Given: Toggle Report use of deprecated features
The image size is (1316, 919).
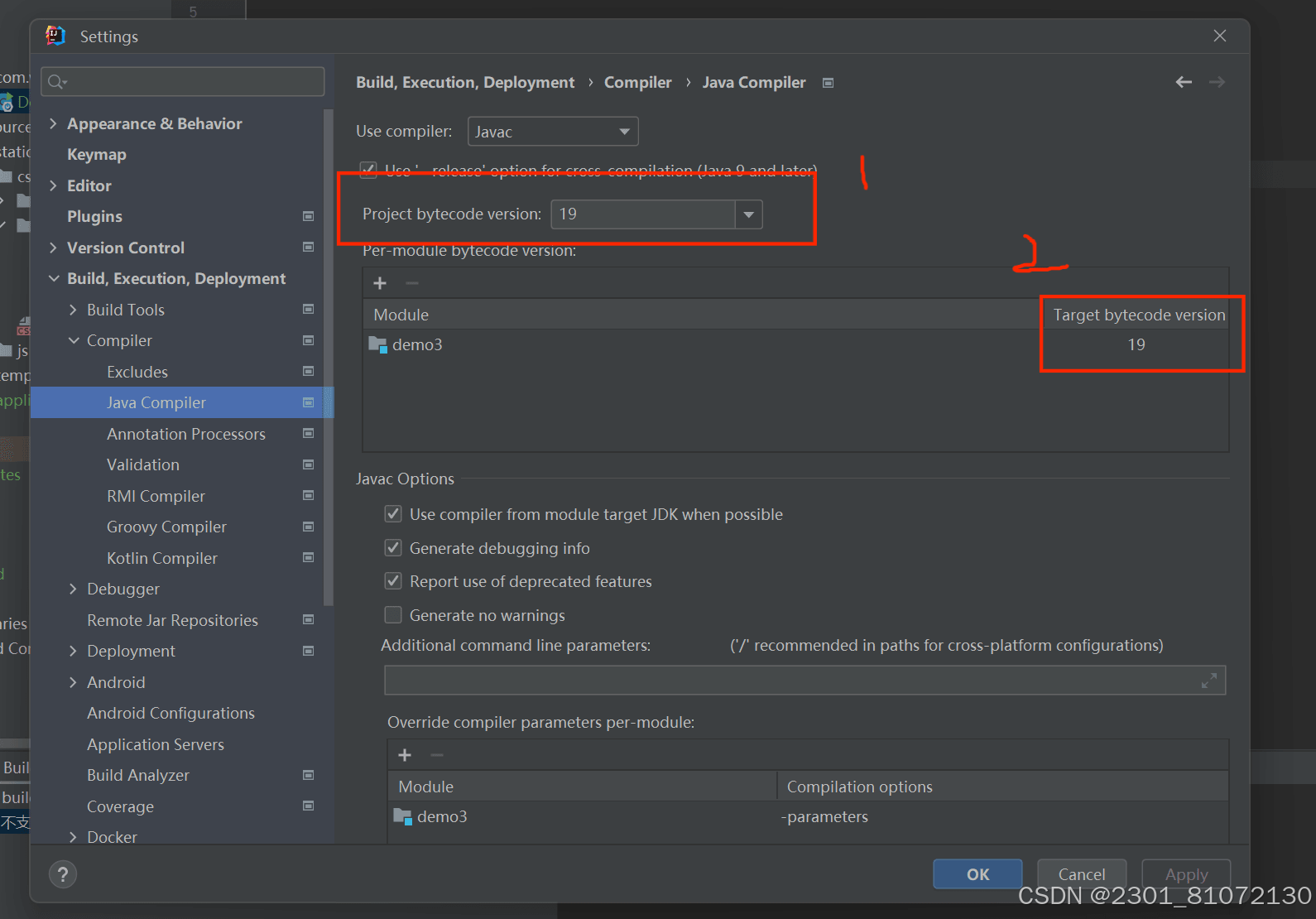Looking at the screenshot, I should point(393,581).
